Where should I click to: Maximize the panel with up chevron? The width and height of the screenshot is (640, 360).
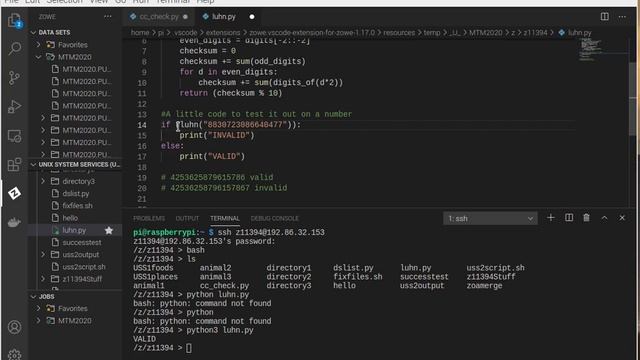coord(604,218)
